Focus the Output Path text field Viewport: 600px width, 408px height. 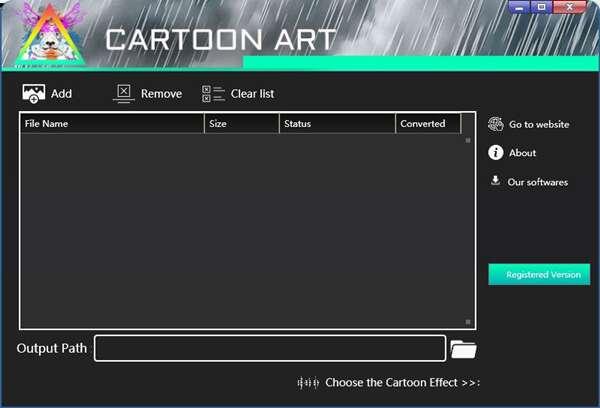(269, 348)
